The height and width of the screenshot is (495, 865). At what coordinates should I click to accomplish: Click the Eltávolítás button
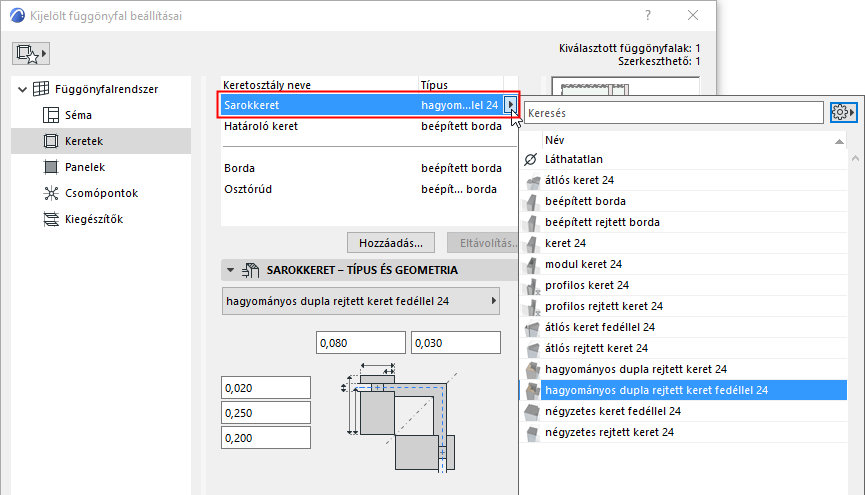tap(483, 243)
